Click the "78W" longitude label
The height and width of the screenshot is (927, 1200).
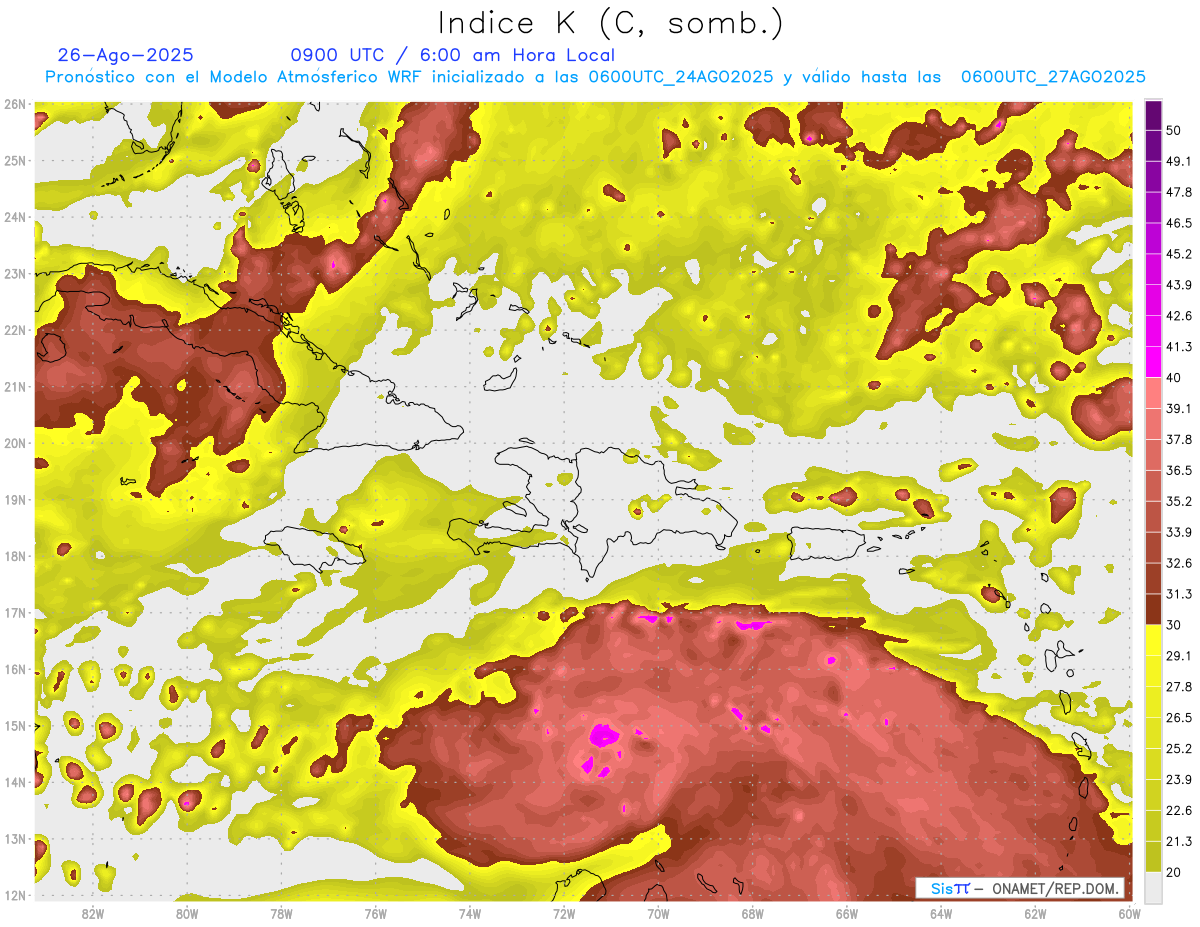point(281,913)
